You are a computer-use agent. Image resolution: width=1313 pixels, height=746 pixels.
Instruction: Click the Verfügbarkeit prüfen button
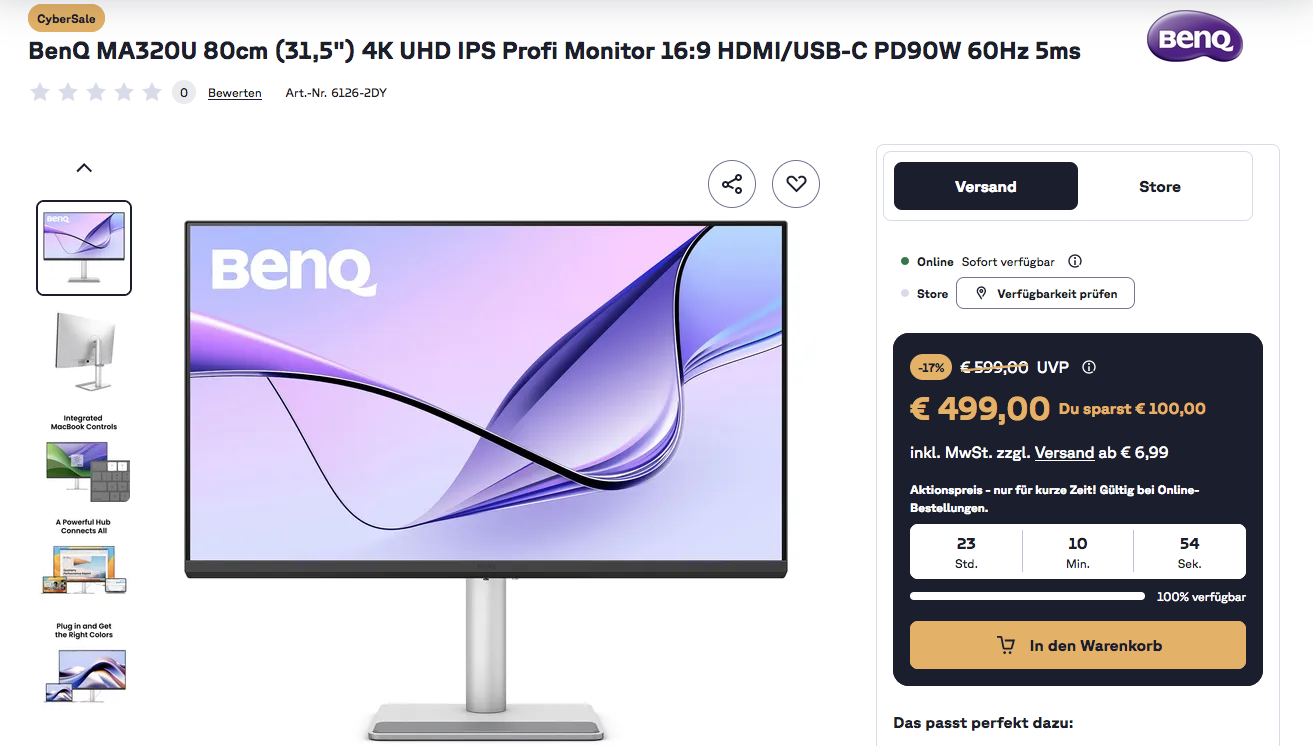1045,293
